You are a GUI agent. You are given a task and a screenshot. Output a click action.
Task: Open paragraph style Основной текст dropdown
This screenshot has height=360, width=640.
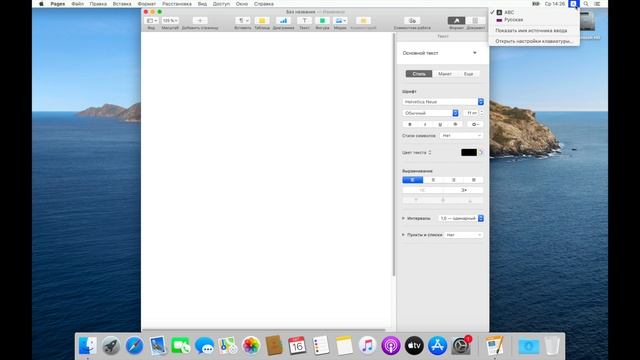442,53
